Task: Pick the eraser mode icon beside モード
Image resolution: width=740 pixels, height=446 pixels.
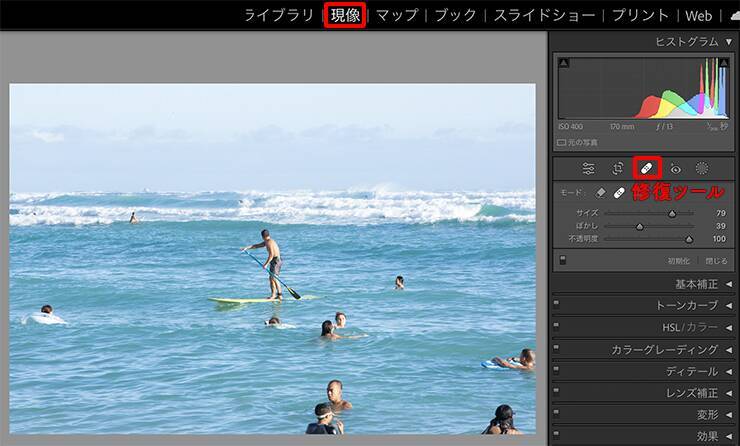Action: pos(601,192)
